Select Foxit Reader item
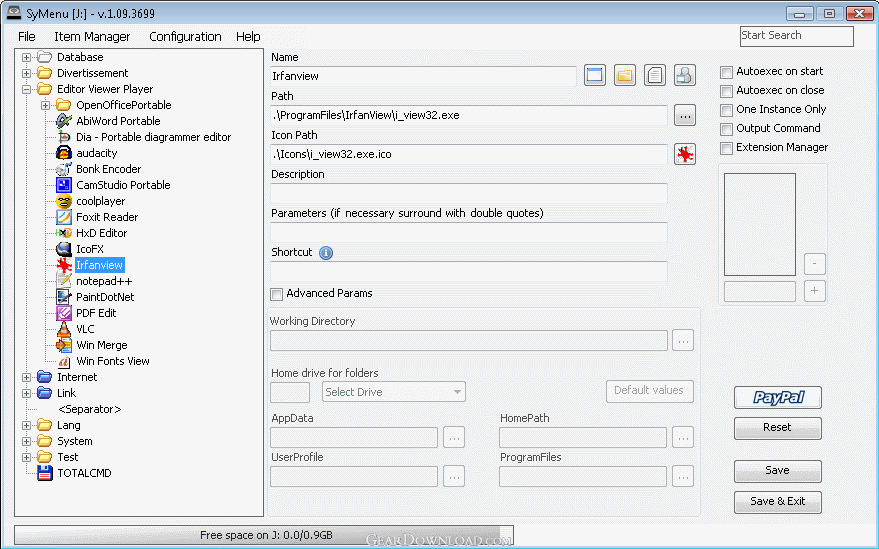The height and width of the screenshot is (549, 879). coord(107,217)
